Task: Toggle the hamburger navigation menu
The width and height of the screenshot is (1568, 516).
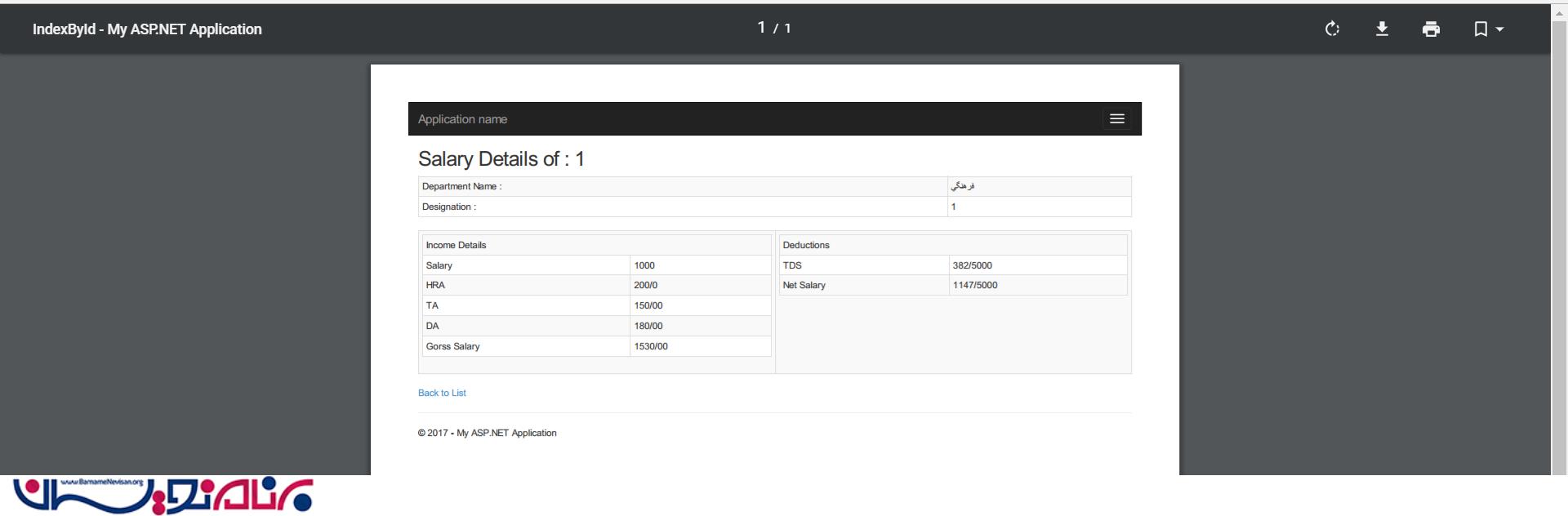Action: tap(1116, 119)
